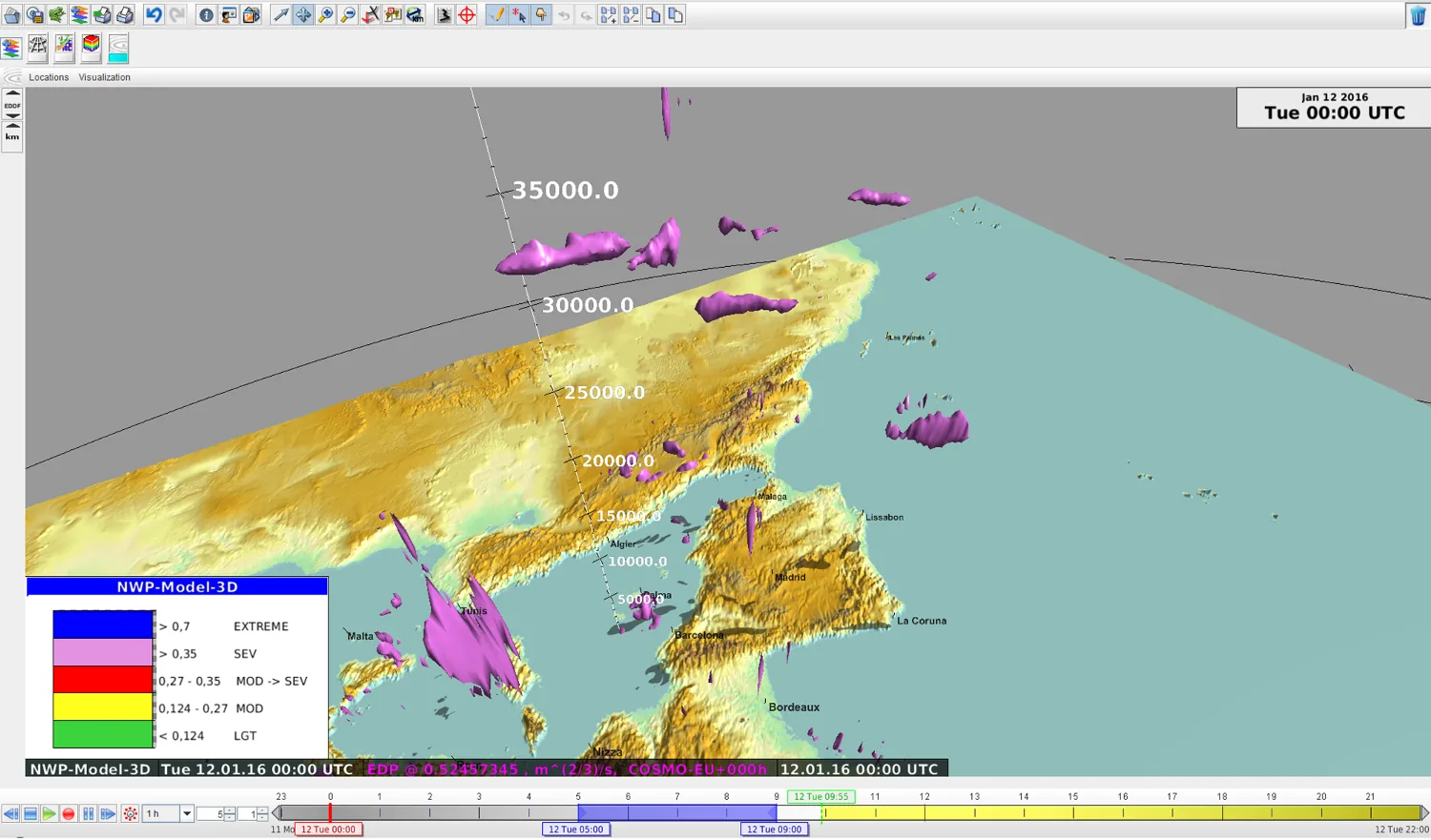
Task: Select the blue arrow pointer tool
Action: pyautogui.click(x=280, y=15)
